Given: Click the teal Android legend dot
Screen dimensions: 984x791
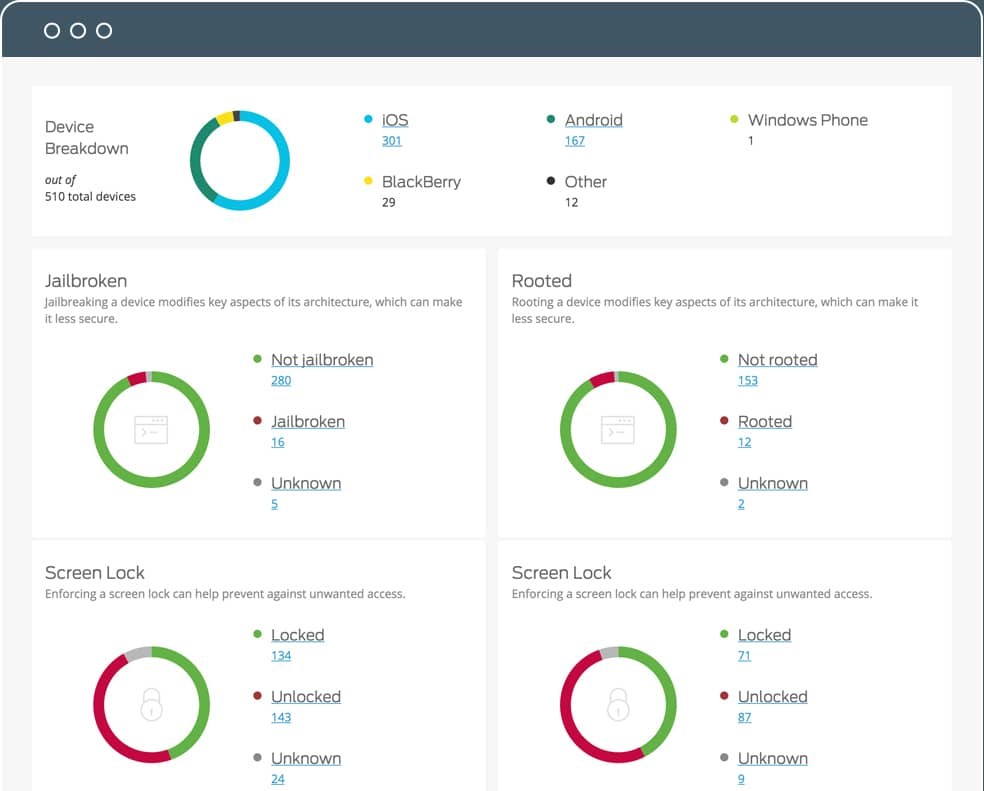Looking at the screenshot, I should (x=551, y=119).
